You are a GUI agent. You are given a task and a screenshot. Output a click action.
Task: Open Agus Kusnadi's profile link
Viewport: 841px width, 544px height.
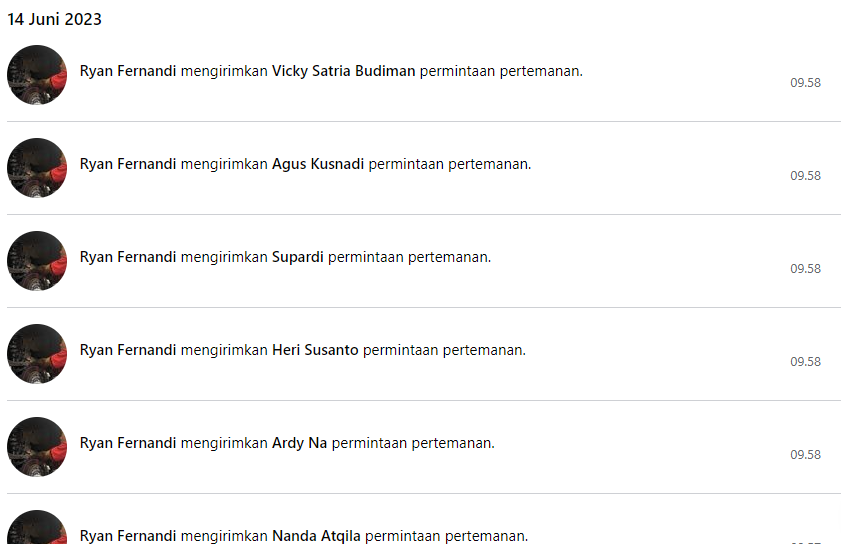pos(318,164)
